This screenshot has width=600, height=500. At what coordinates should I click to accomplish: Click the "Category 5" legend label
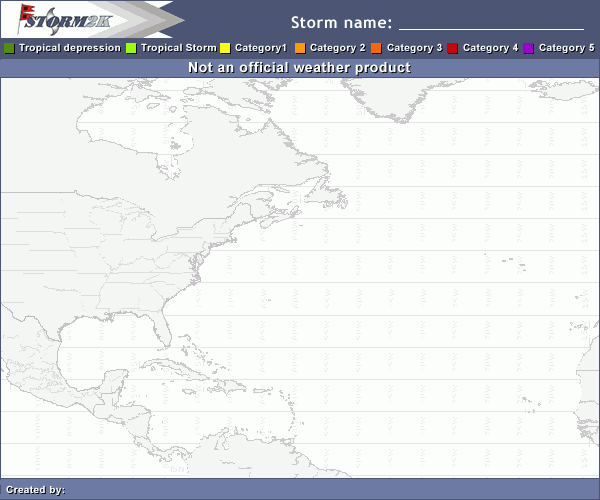[x=567, y=48]
